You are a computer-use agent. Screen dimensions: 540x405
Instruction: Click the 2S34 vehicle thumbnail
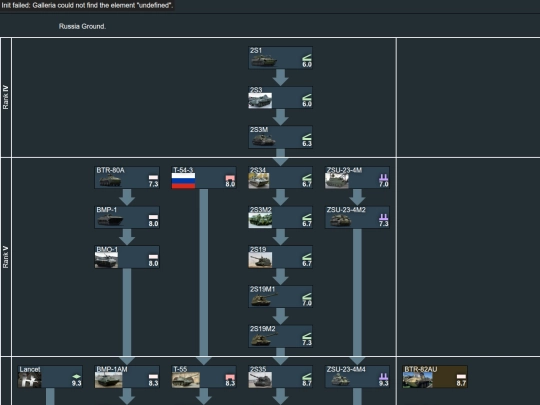point(259,181)
